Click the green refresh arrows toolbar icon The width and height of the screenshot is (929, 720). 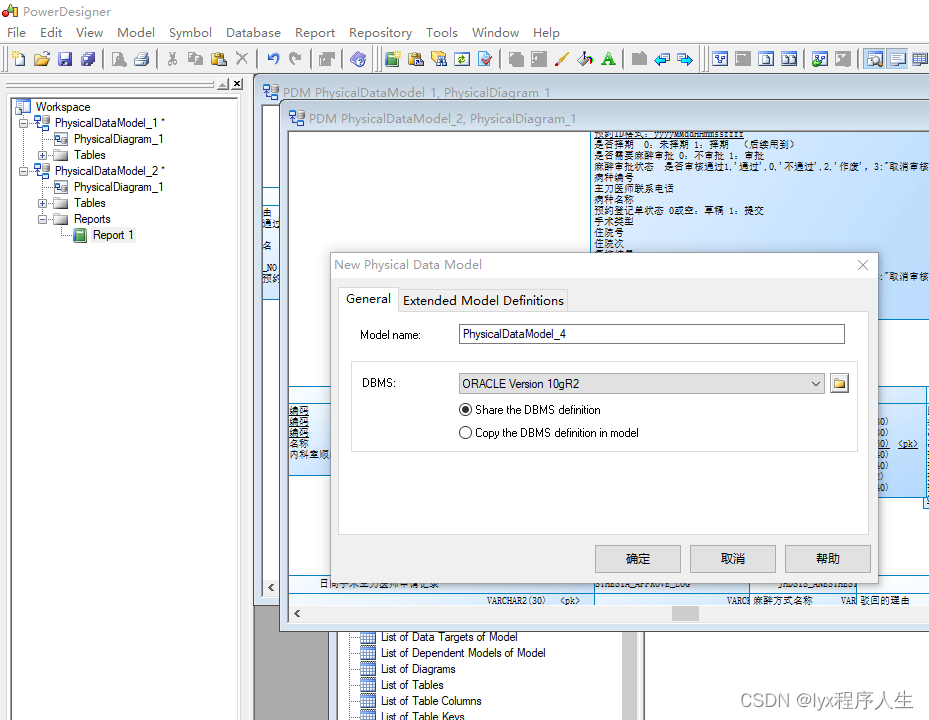462,59
